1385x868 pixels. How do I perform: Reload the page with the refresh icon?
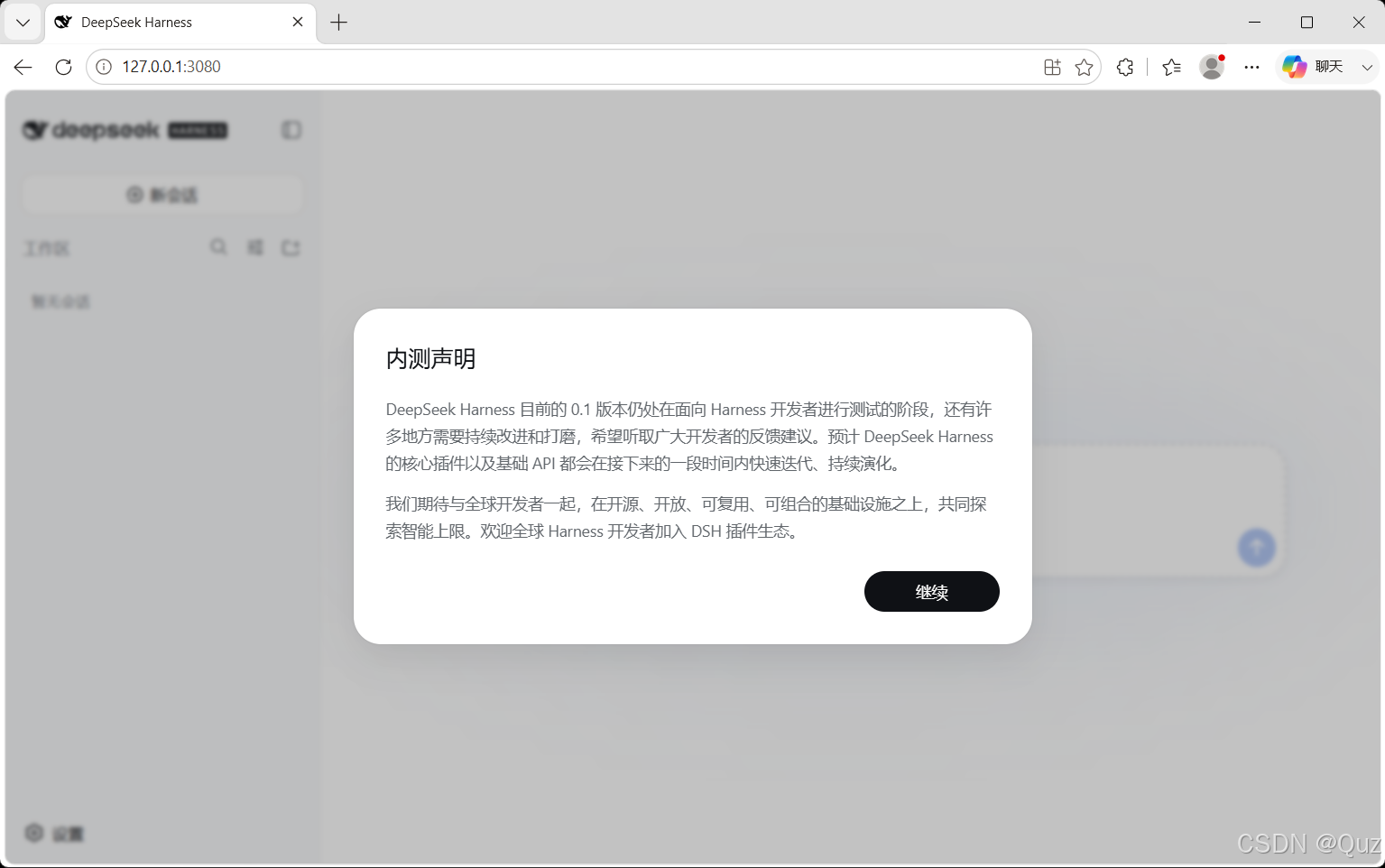click(63, 67)
